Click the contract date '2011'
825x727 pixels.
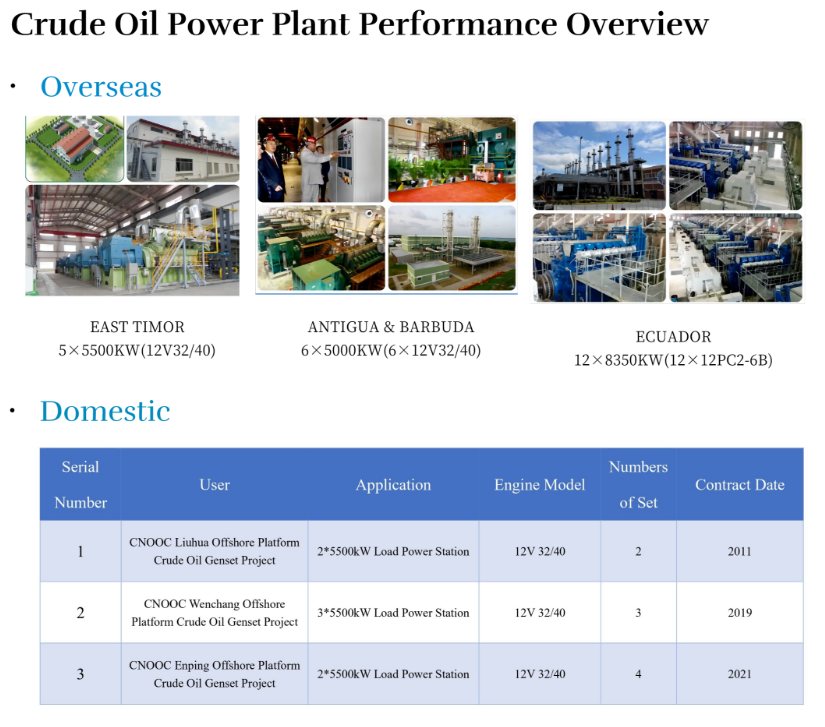tap(740, 551)
